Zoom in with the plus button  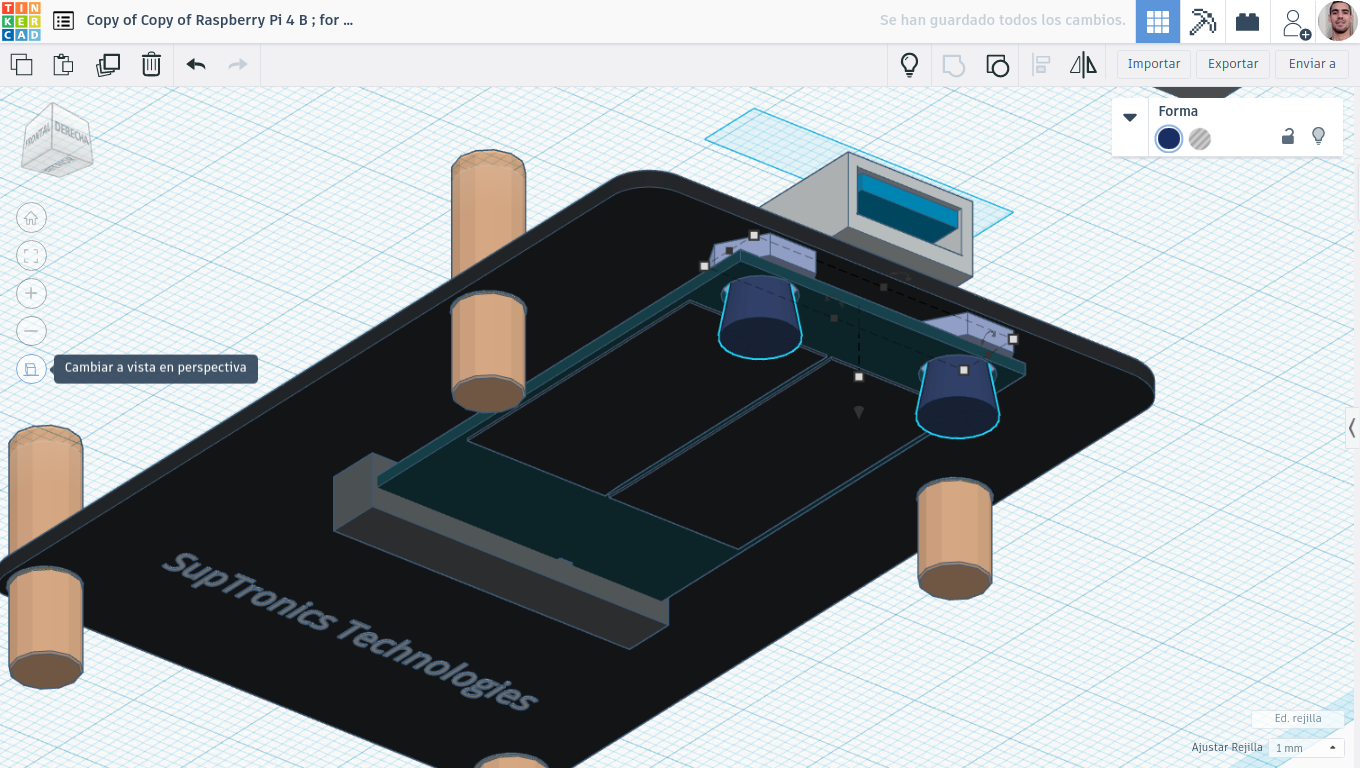31,294
